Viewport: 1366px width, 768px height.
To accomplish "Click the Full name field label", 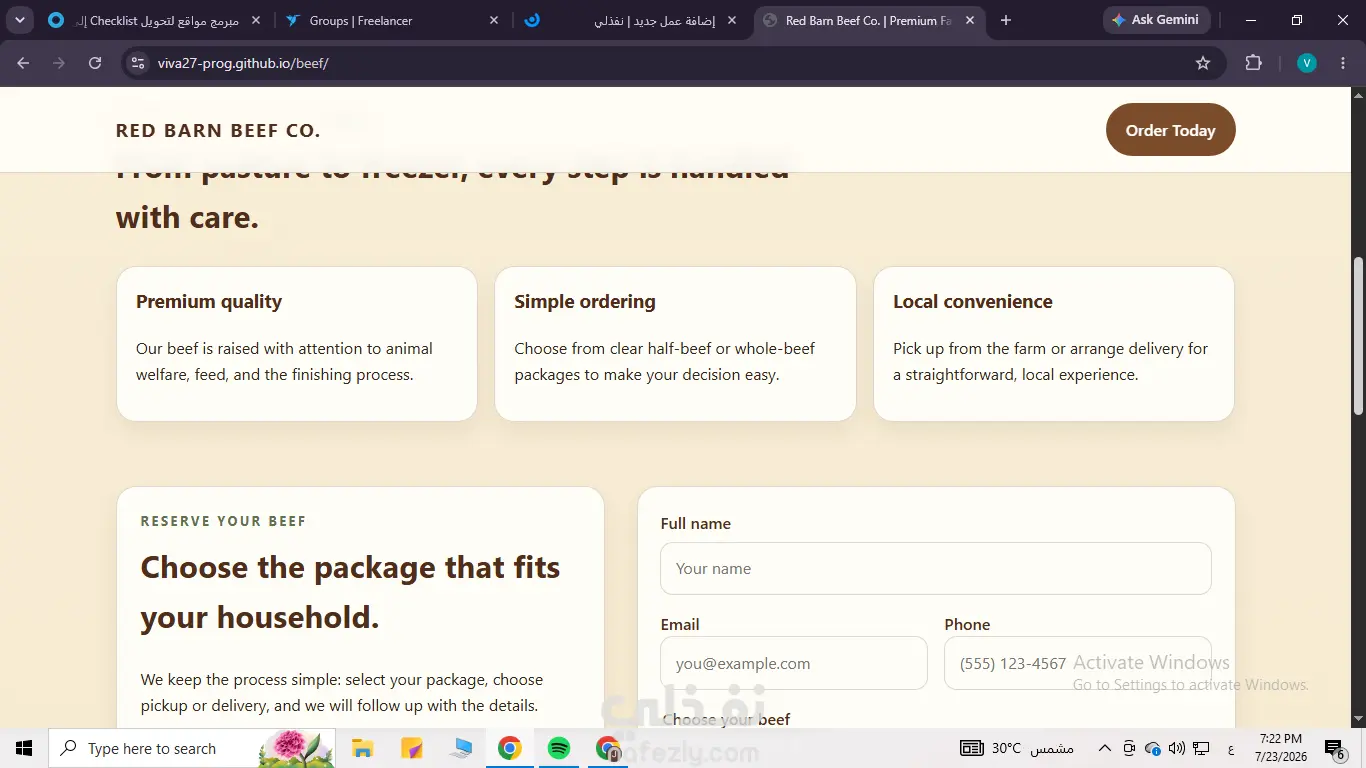I will pyautogui.click(x=695, y=524).
